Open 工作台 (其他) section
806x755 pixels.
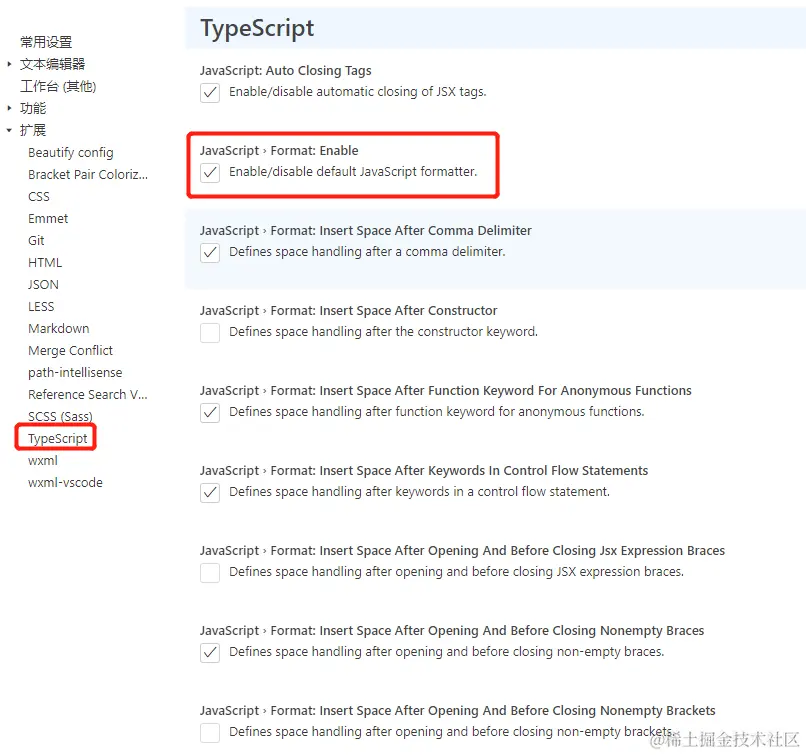58,86
